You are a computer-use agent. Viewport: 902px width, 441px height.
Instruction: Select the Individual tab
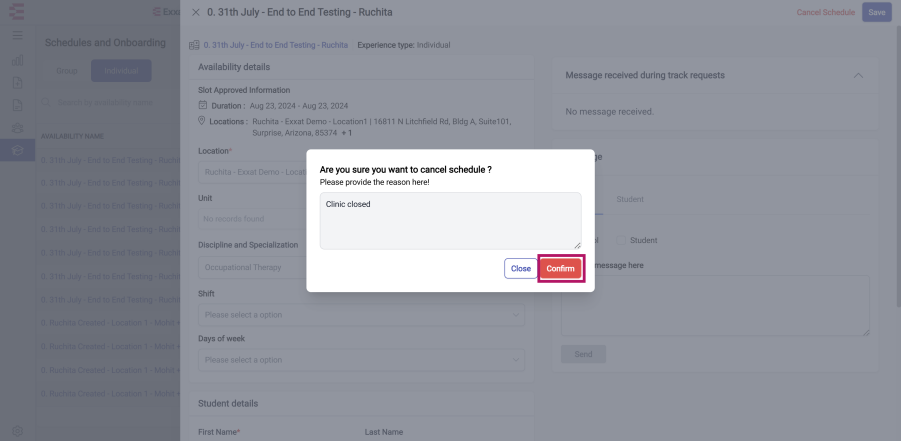(121, 71)
